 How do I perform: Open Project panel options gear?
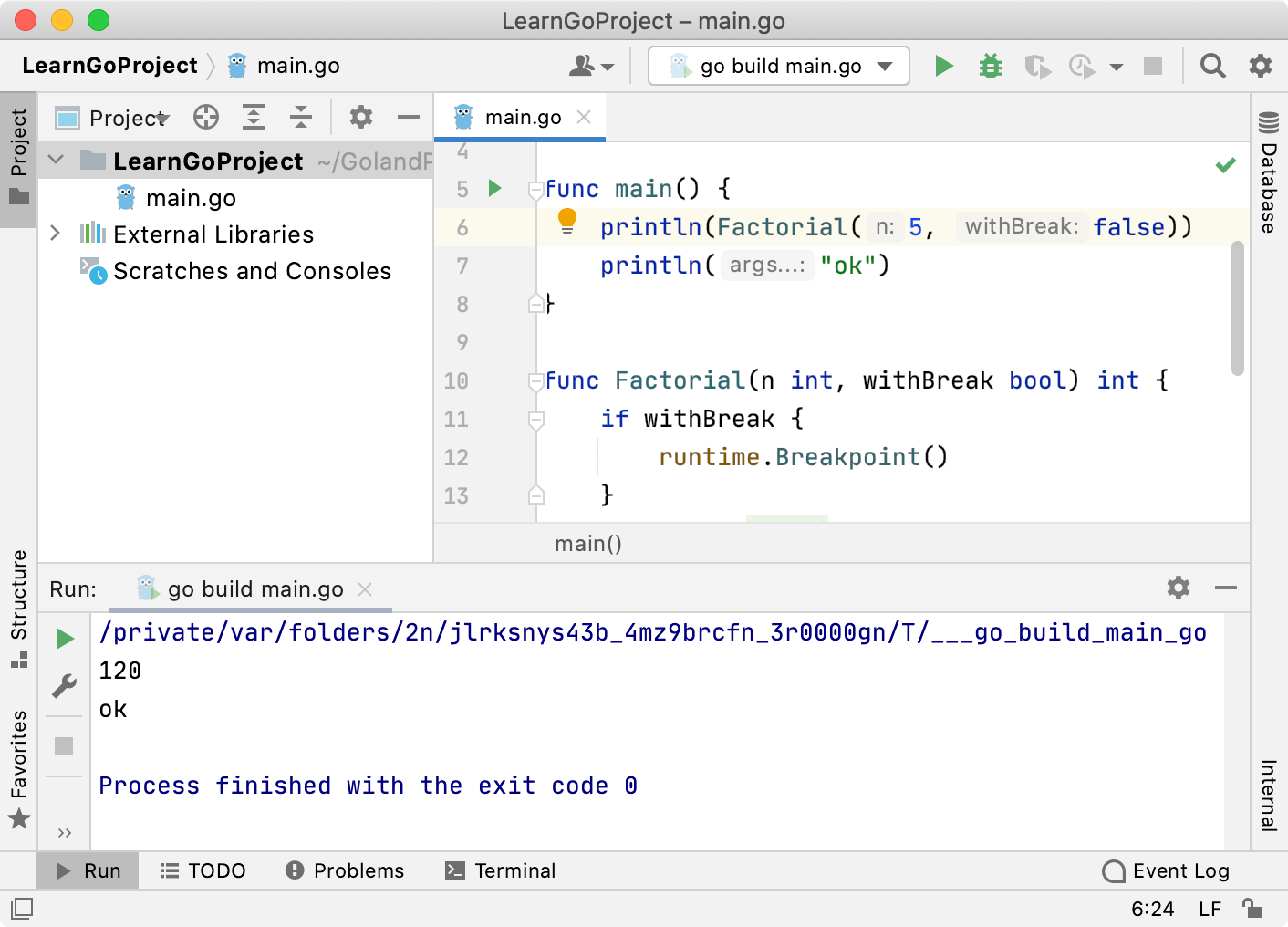click(x=361, y=117)
